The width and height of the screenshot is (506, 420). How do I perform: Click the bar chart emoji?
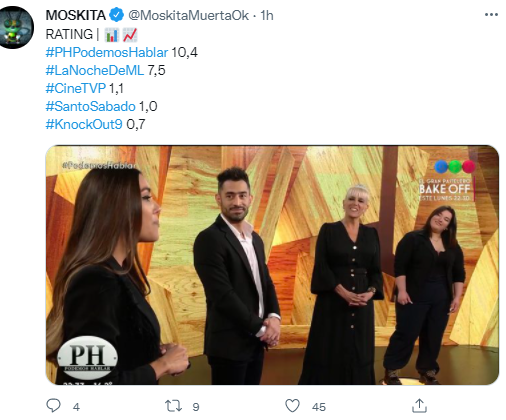(x=112, y=35)
